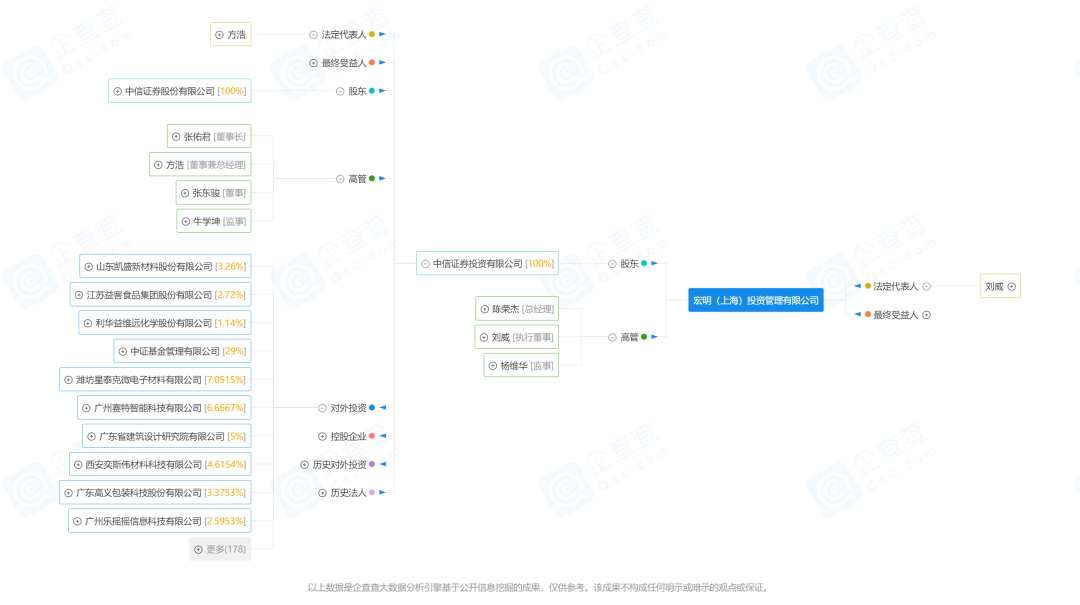1080x605 pixels.
Task: Collapse the left-side 法定代表人 branch linked to 方浩
Action: point(313,34)
